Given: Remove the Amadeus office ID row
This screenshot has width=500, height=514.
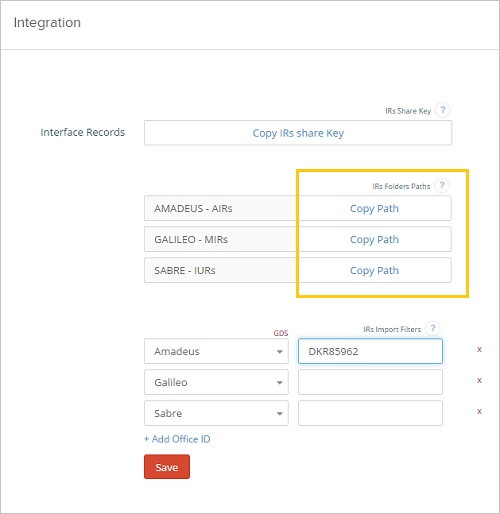Looking at the screenshot, I should pyautogui.click(x=479, y=350).
